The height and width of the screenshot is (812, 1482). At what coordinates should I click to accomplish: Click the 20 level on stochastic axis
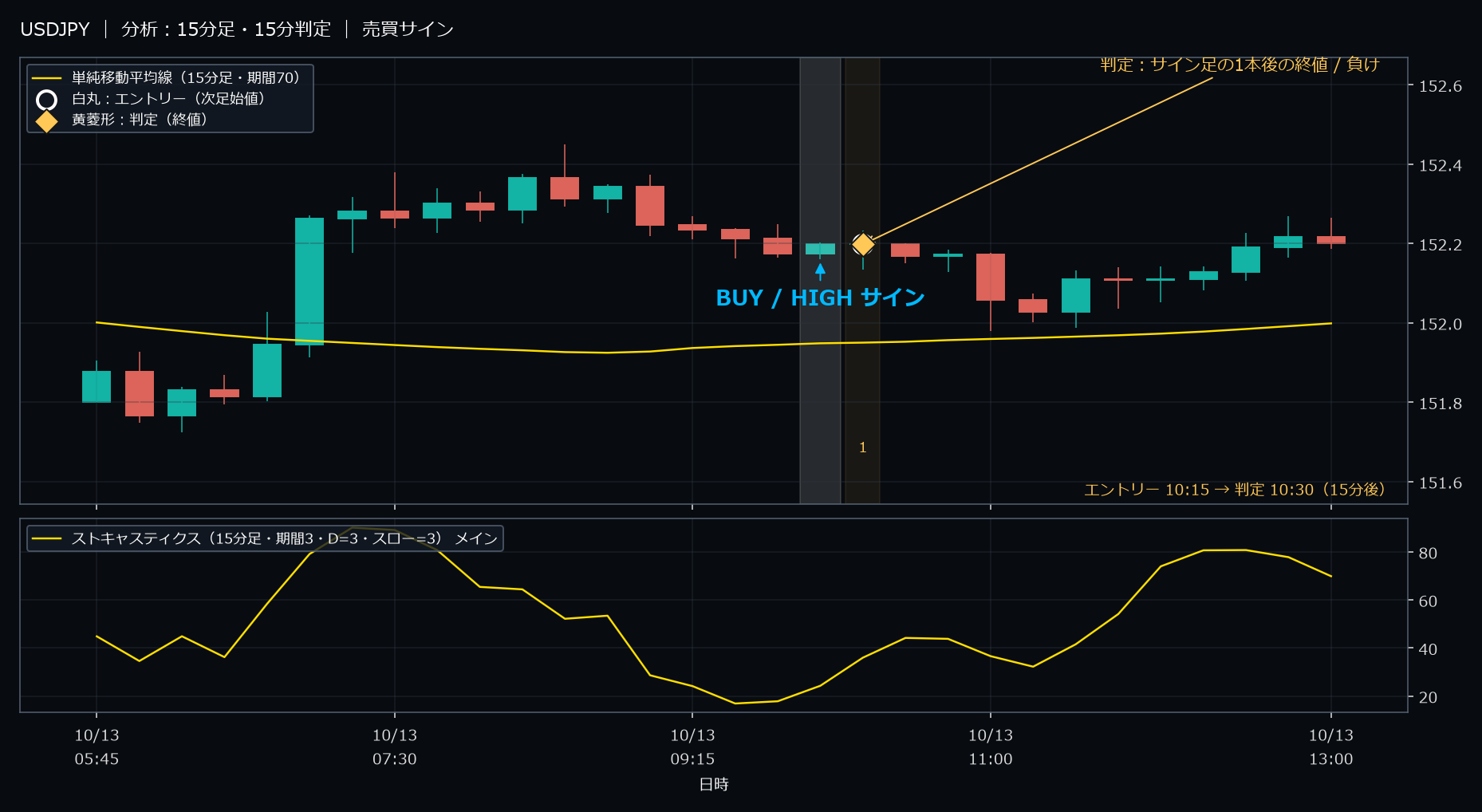tap(1428, 697)
